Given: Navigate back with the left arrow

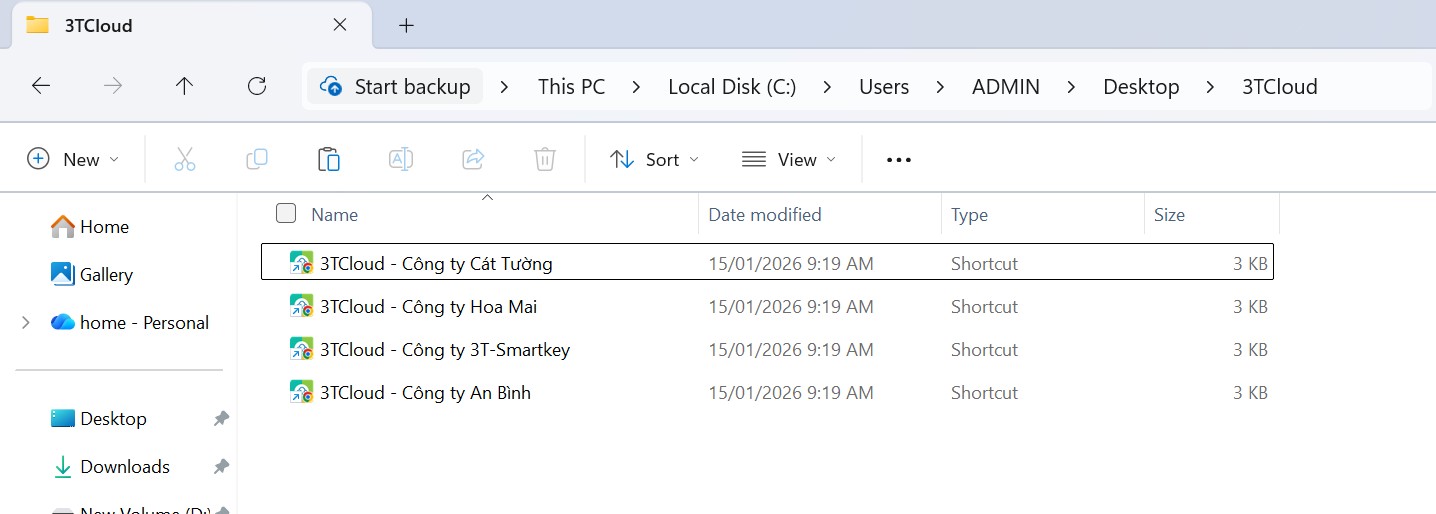Looking at the screenshot, I should pyautogui.click(x=41, y=86).
